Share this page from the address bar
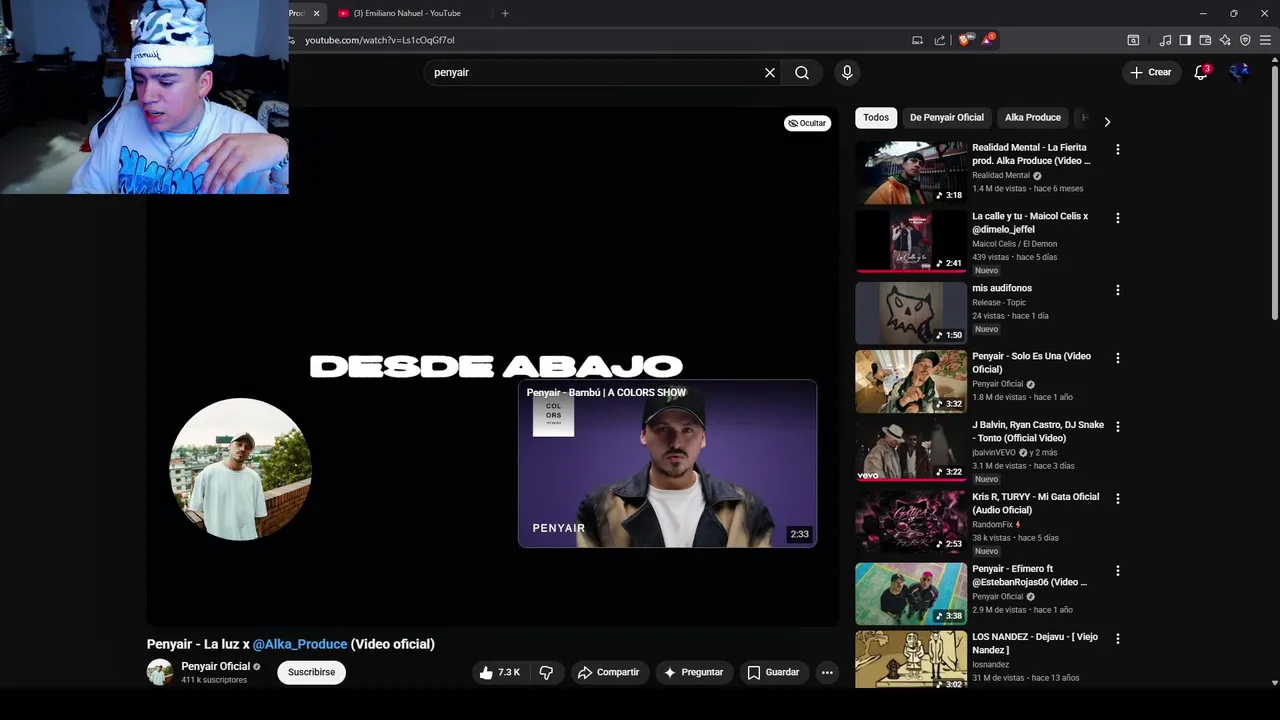1280x720 pixels. 940,40
